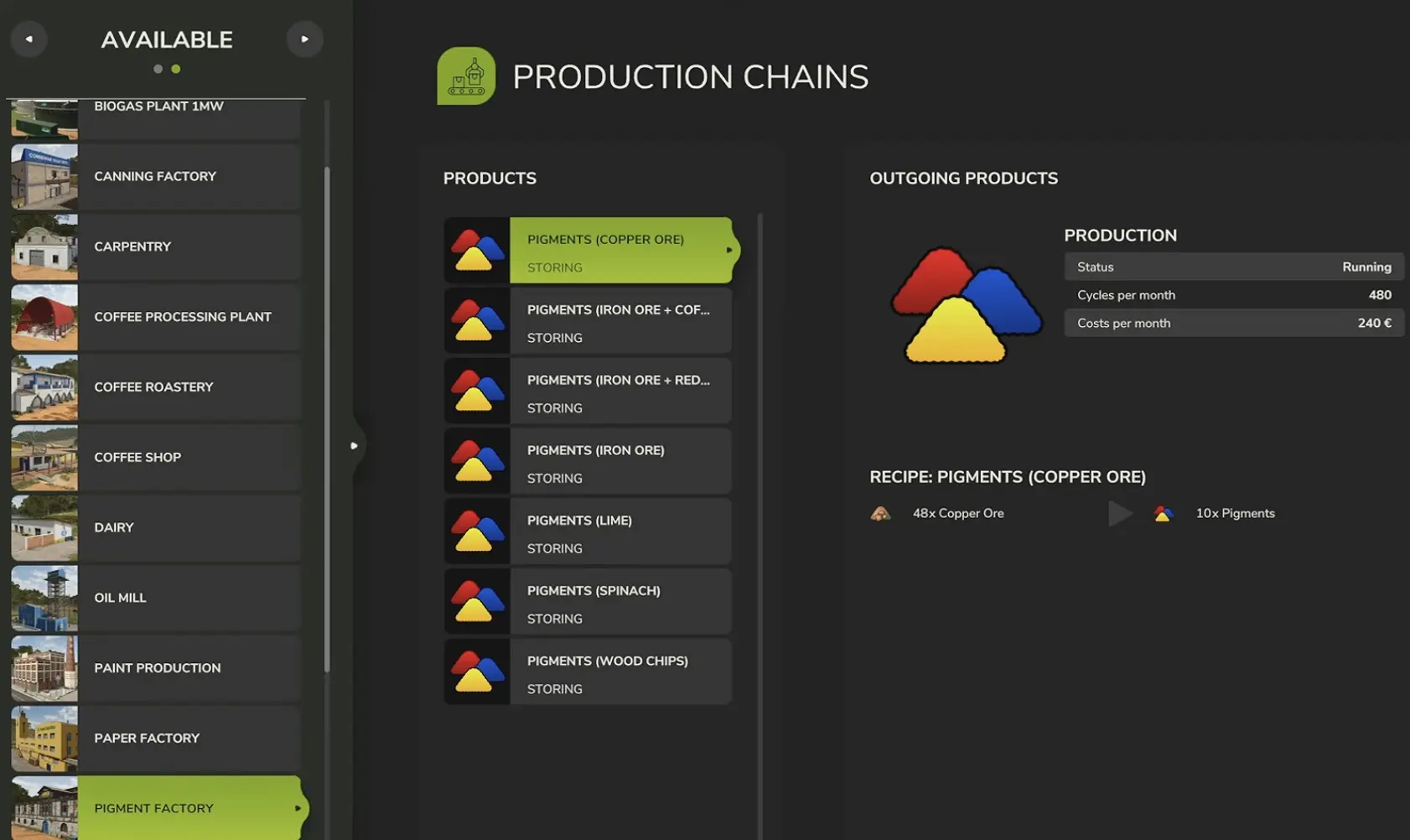Click Cycles per month value 480

point(1380,295)
